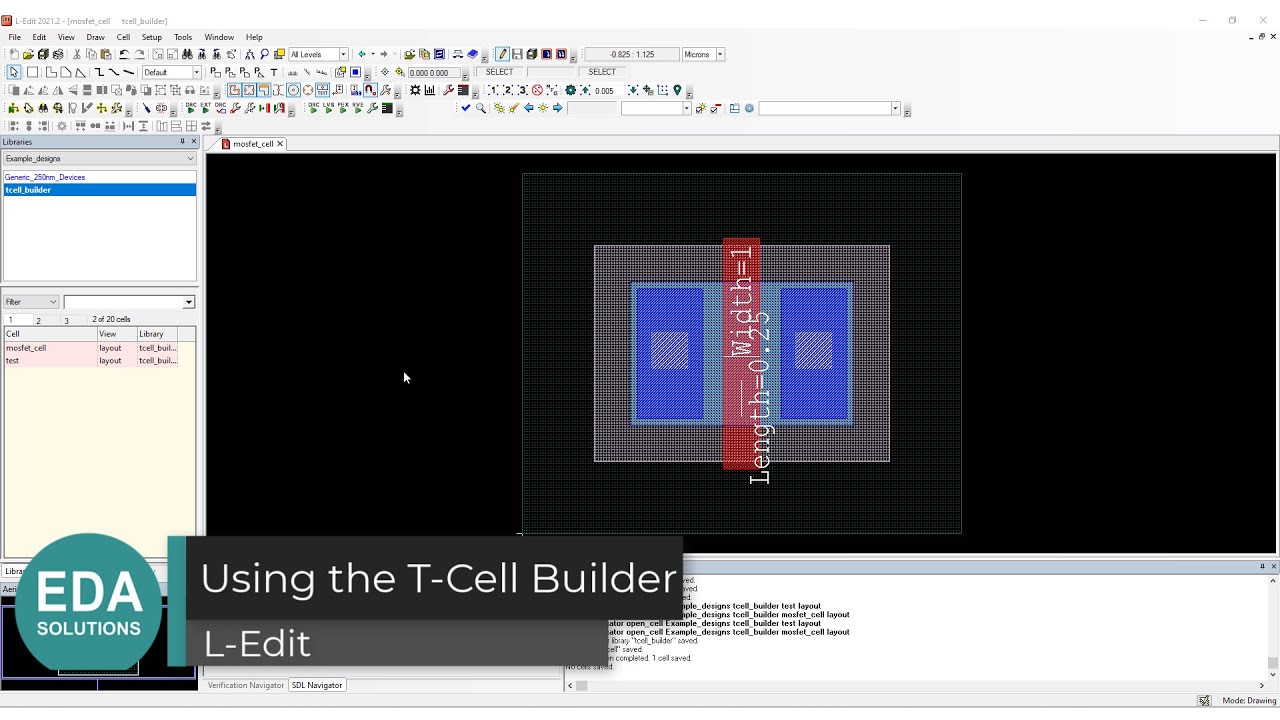Click the blue left arrow navigation icon
Viewport: 1280px width, 720px height.
(x=528, y=108)
